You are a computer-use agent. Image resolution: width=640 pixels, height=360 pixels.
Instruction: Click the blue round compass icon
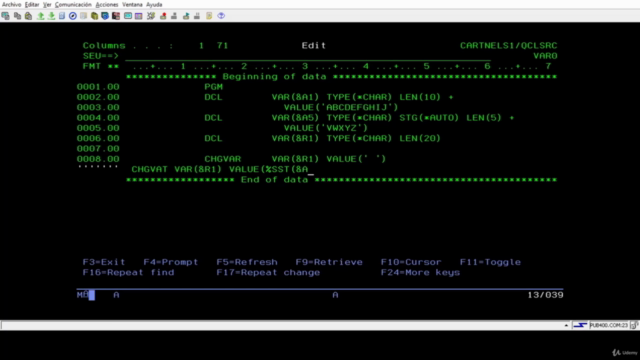pyautogui.click(x=73, y=16)
